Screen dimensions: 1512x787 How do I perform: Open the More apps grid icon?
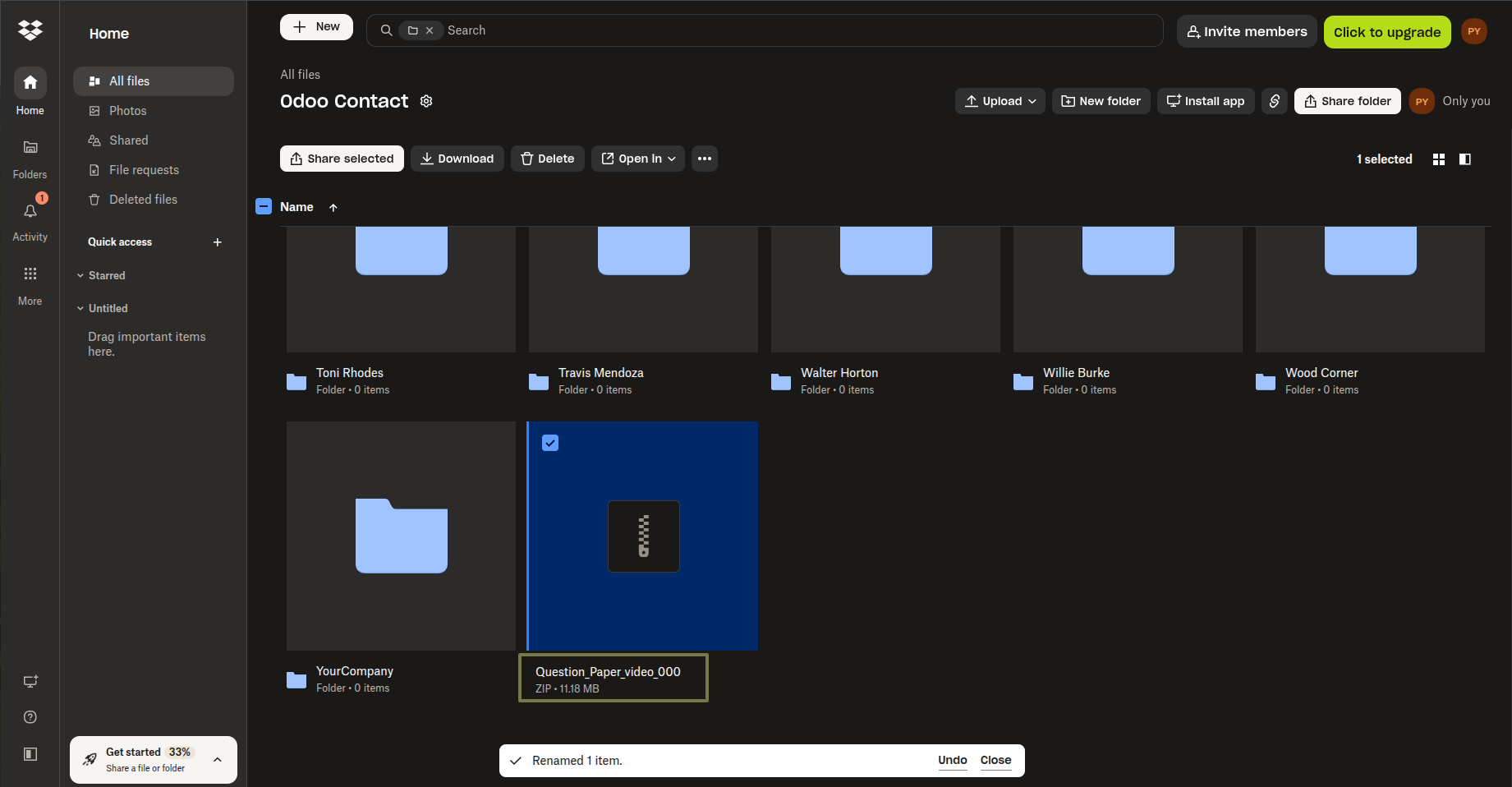pyautogui.click(x=30, y=274)
